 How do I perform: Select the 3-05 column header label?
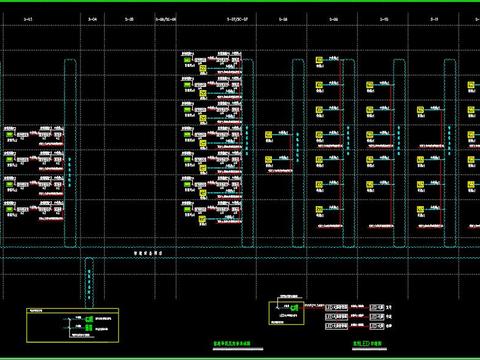click(x=129, y=20)
